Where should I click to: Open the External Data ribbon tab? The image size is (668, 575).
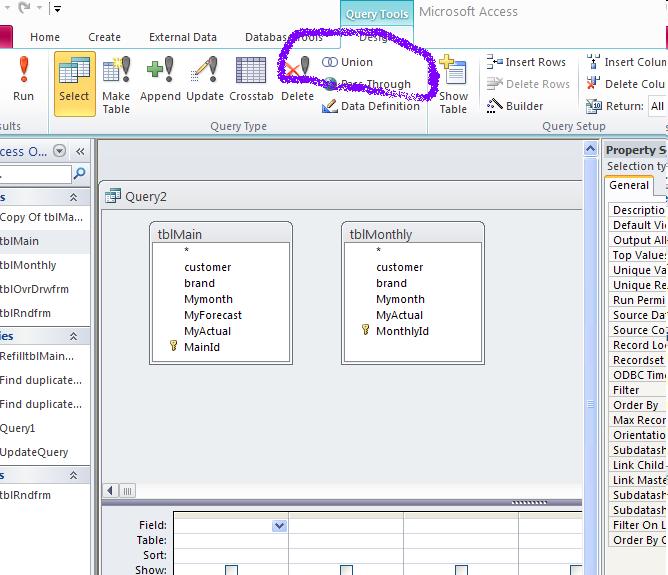183,37
